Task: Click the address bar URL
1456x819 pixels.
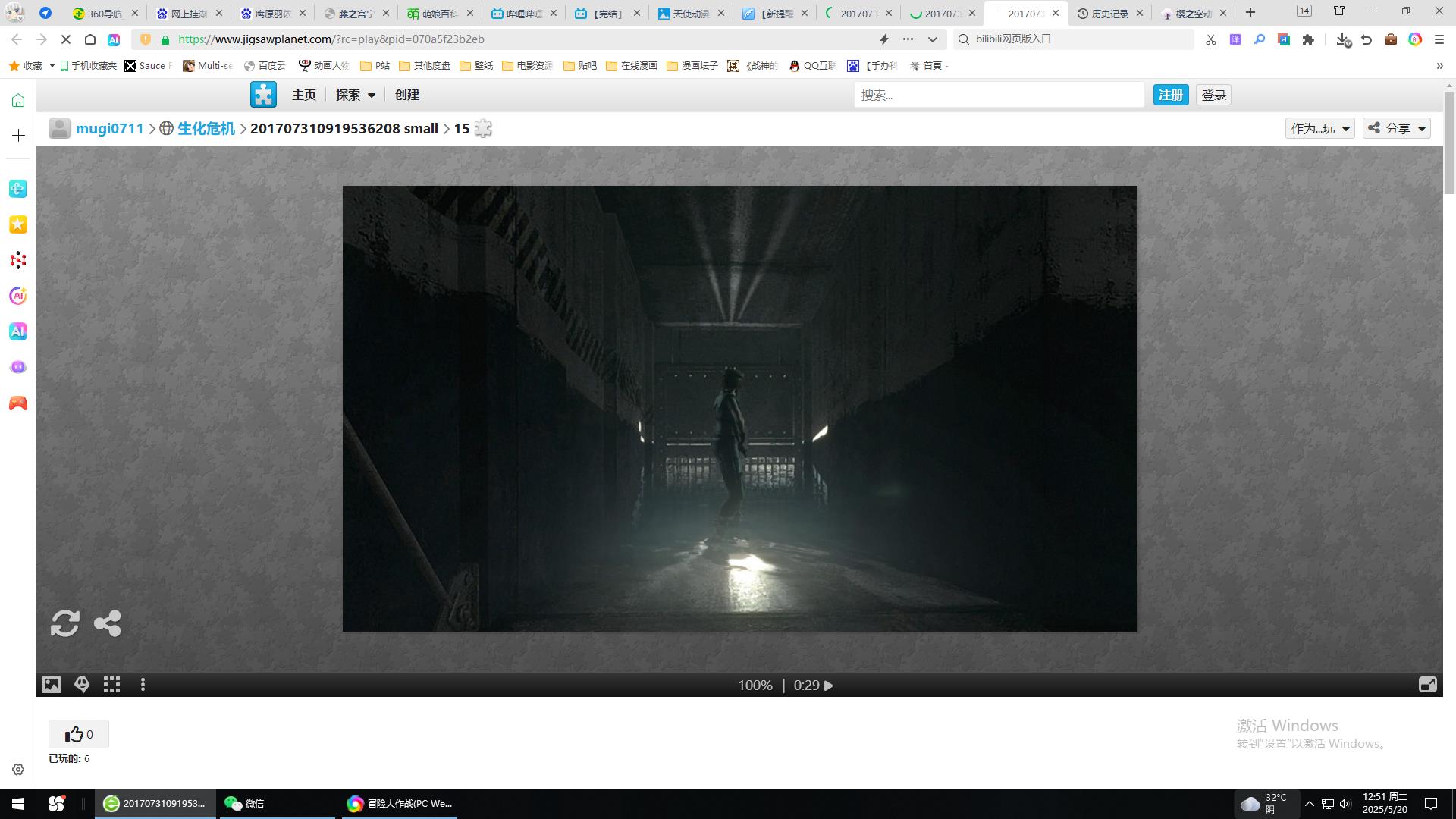Action: (331, 39)
